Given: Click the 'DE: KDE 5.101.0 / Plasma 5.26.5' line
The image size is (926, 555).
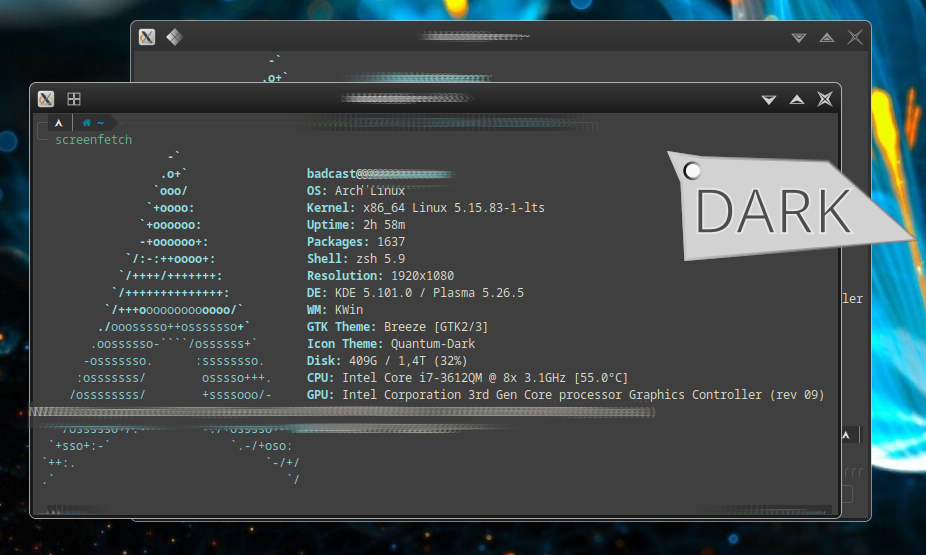Looking at the screenshot, I should click(x=415, y=293).
